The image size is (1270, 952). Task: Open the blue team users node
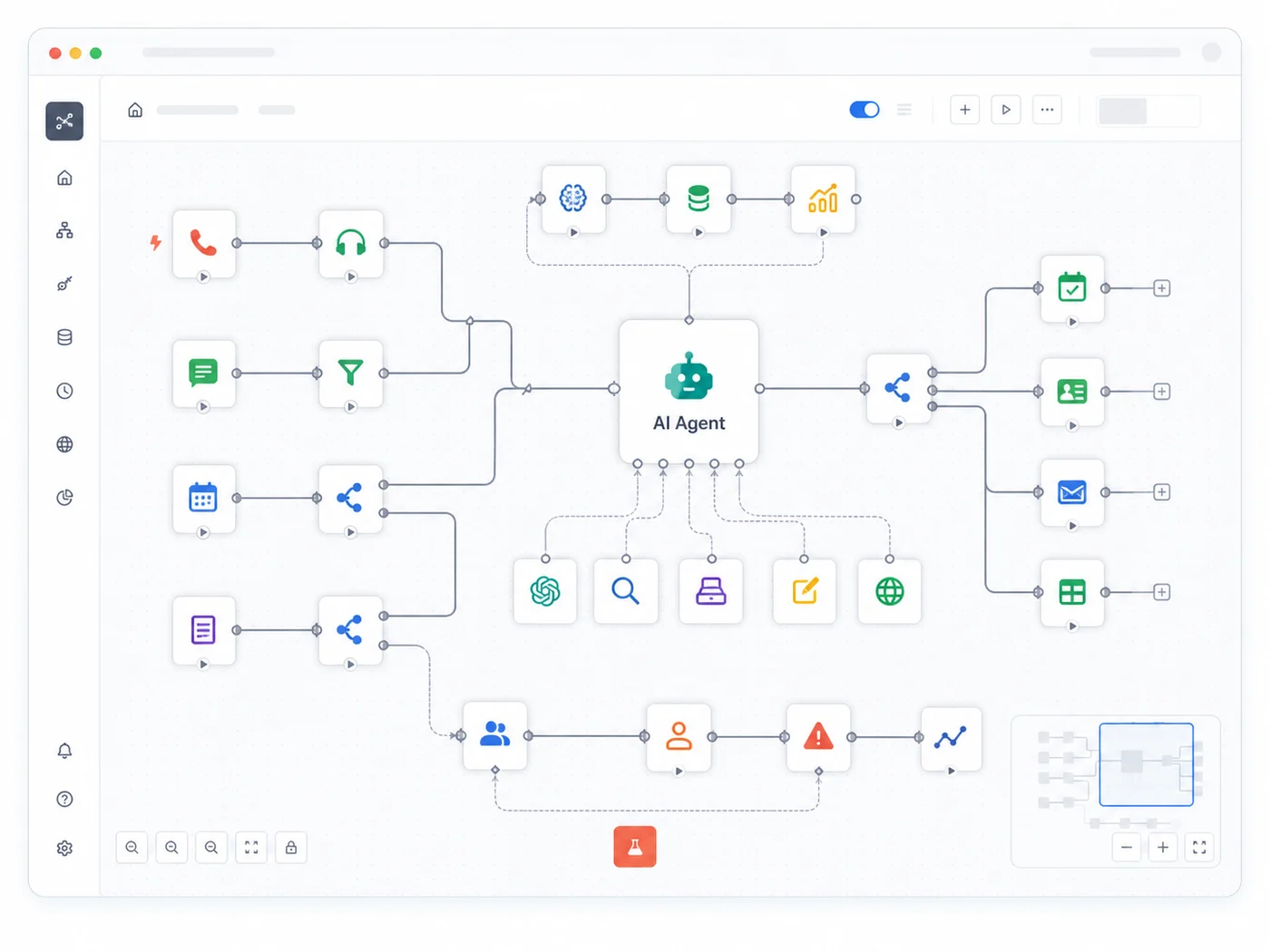495,735
